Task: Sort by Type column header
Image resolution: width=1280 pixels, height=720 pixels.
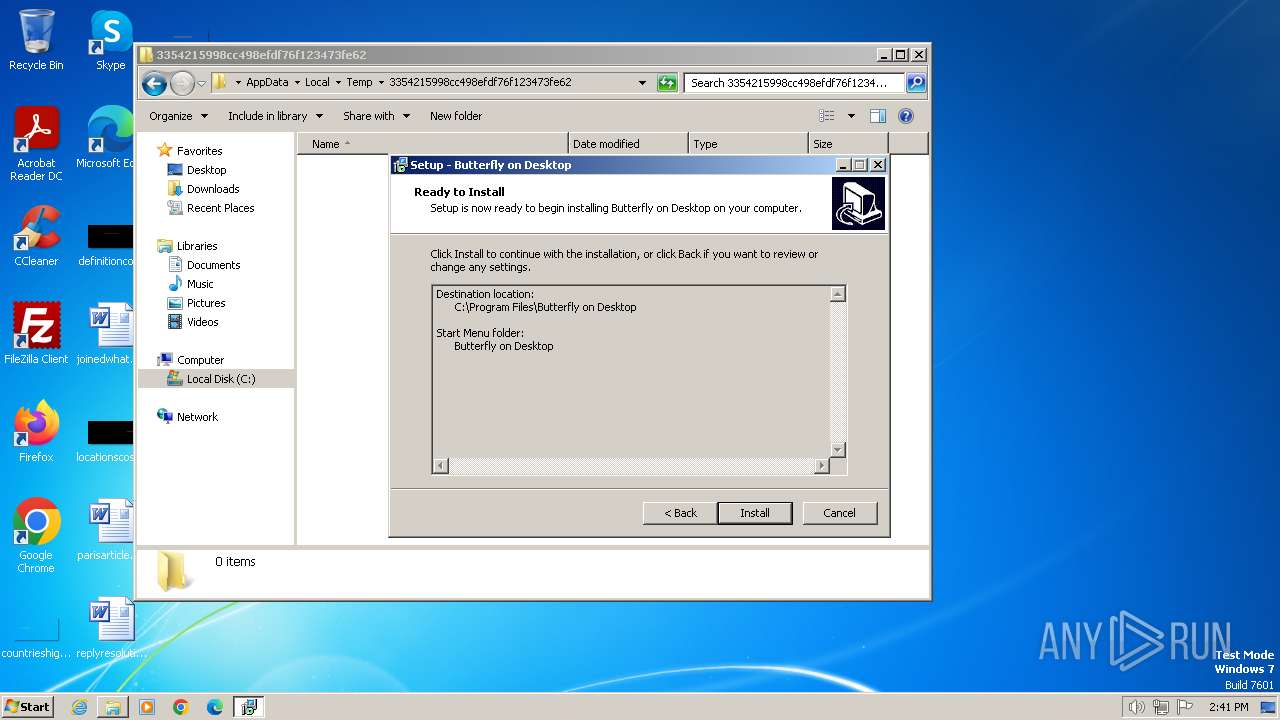Action: [748, 144]
